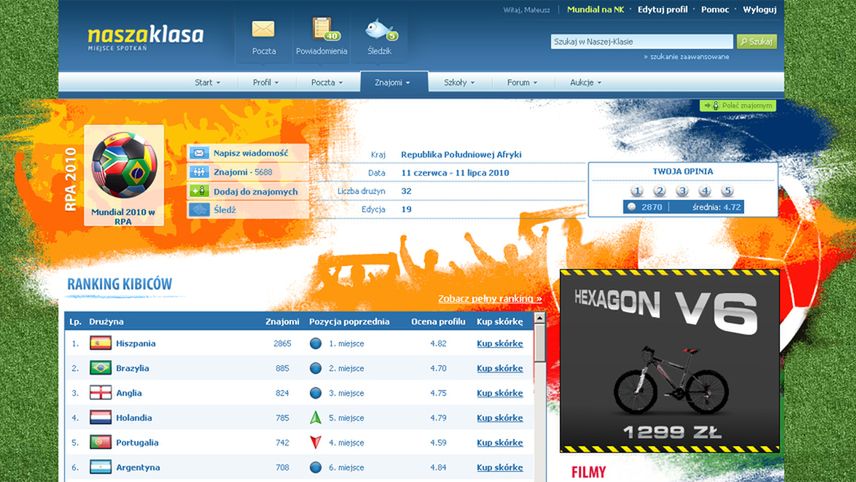Click Kup skórkę for Hiszpania
This screenshot has width=856, height=482.
coord(500,343)
